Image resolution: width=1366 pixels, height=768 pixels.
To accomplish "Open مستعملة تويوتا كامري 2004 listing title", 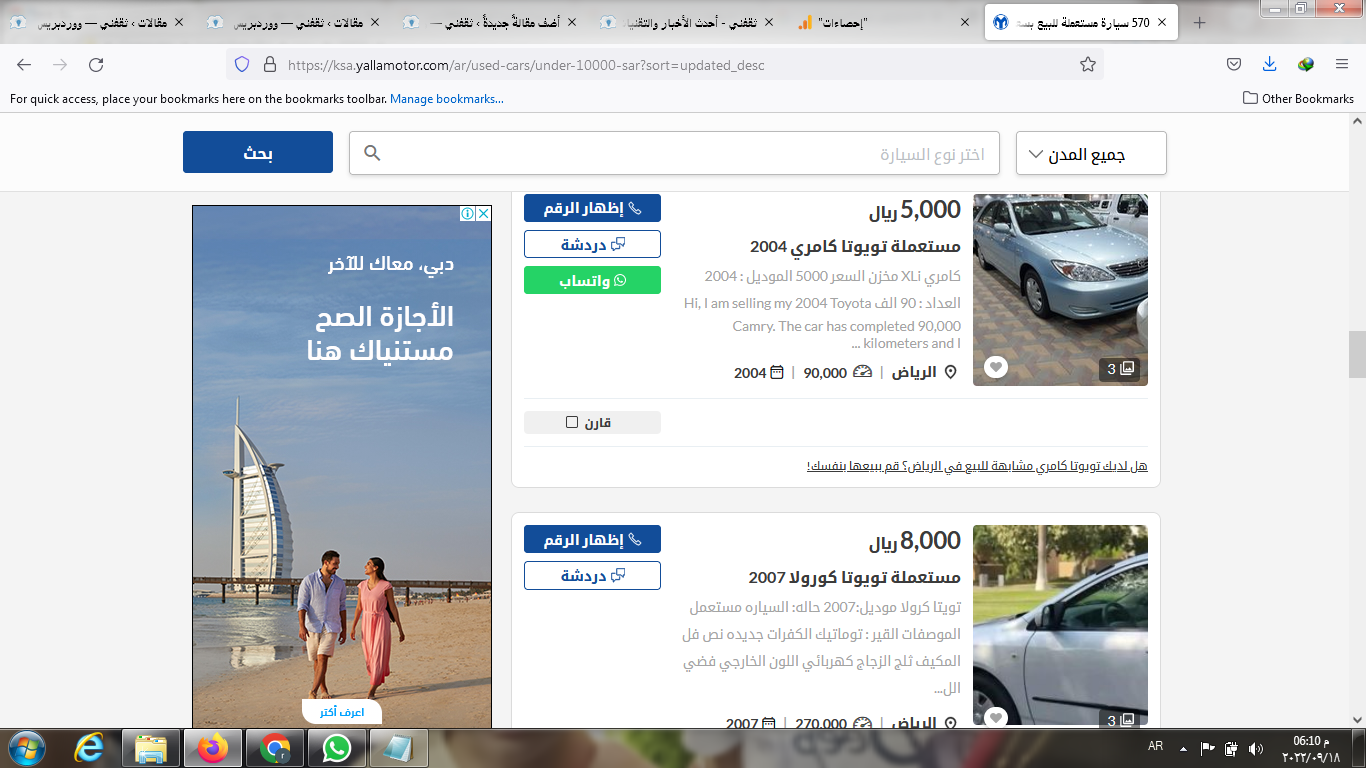I will click(855, 246).
